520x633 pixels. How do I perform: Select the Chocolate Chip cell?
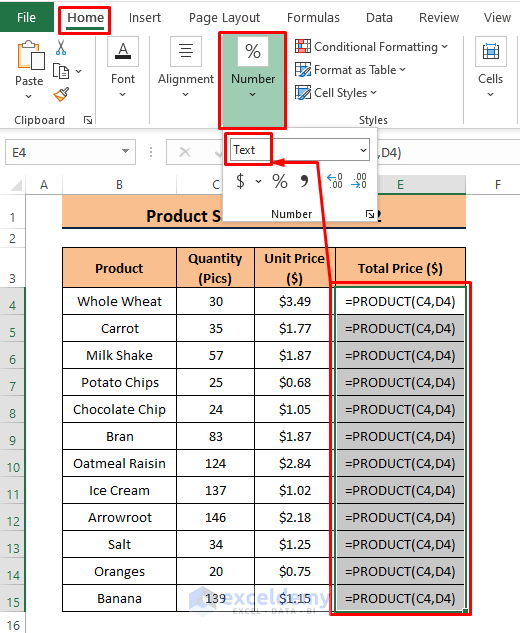[120, 409]
